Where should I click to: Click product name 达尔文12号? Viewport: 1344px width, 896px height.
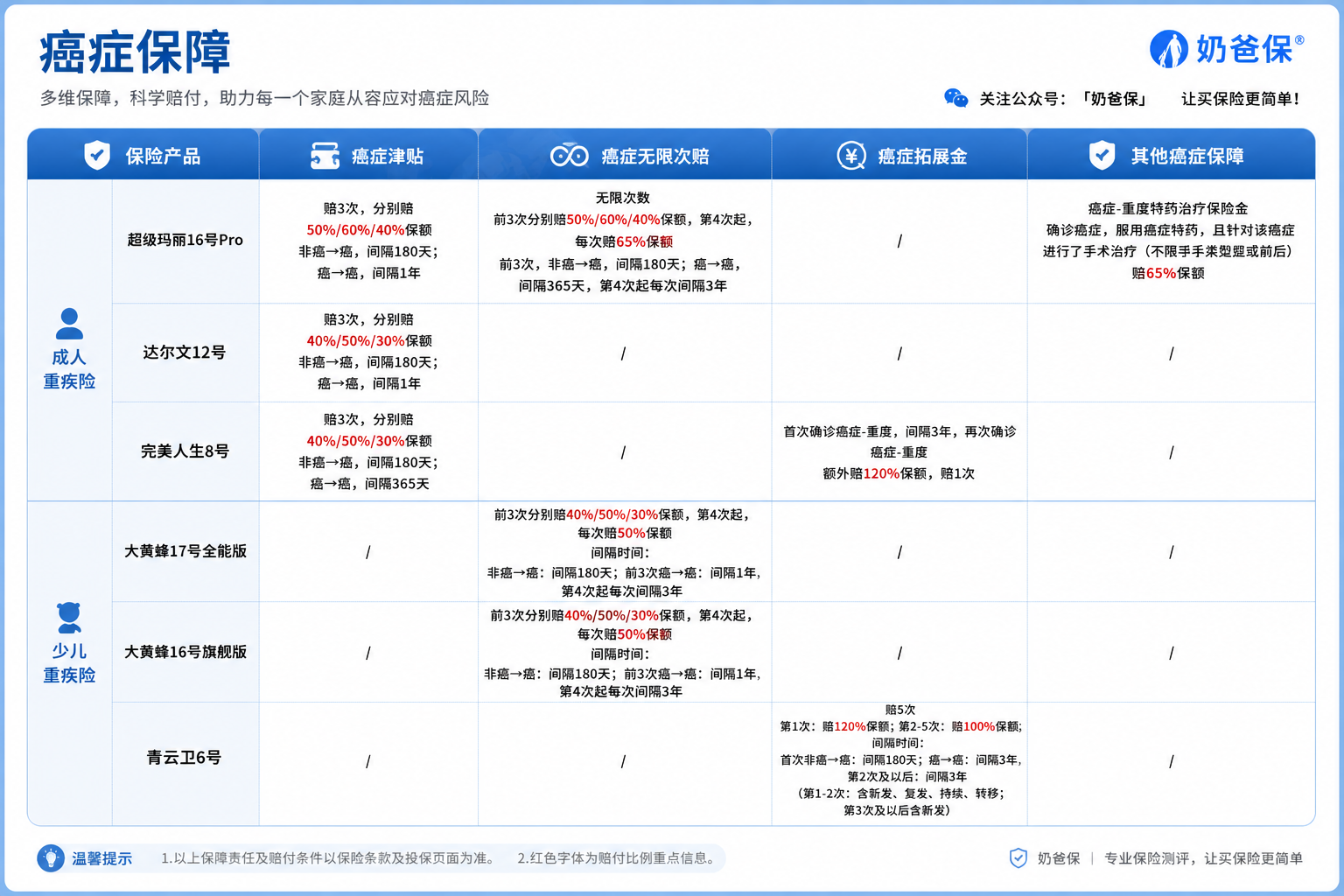tap(185, 353)
